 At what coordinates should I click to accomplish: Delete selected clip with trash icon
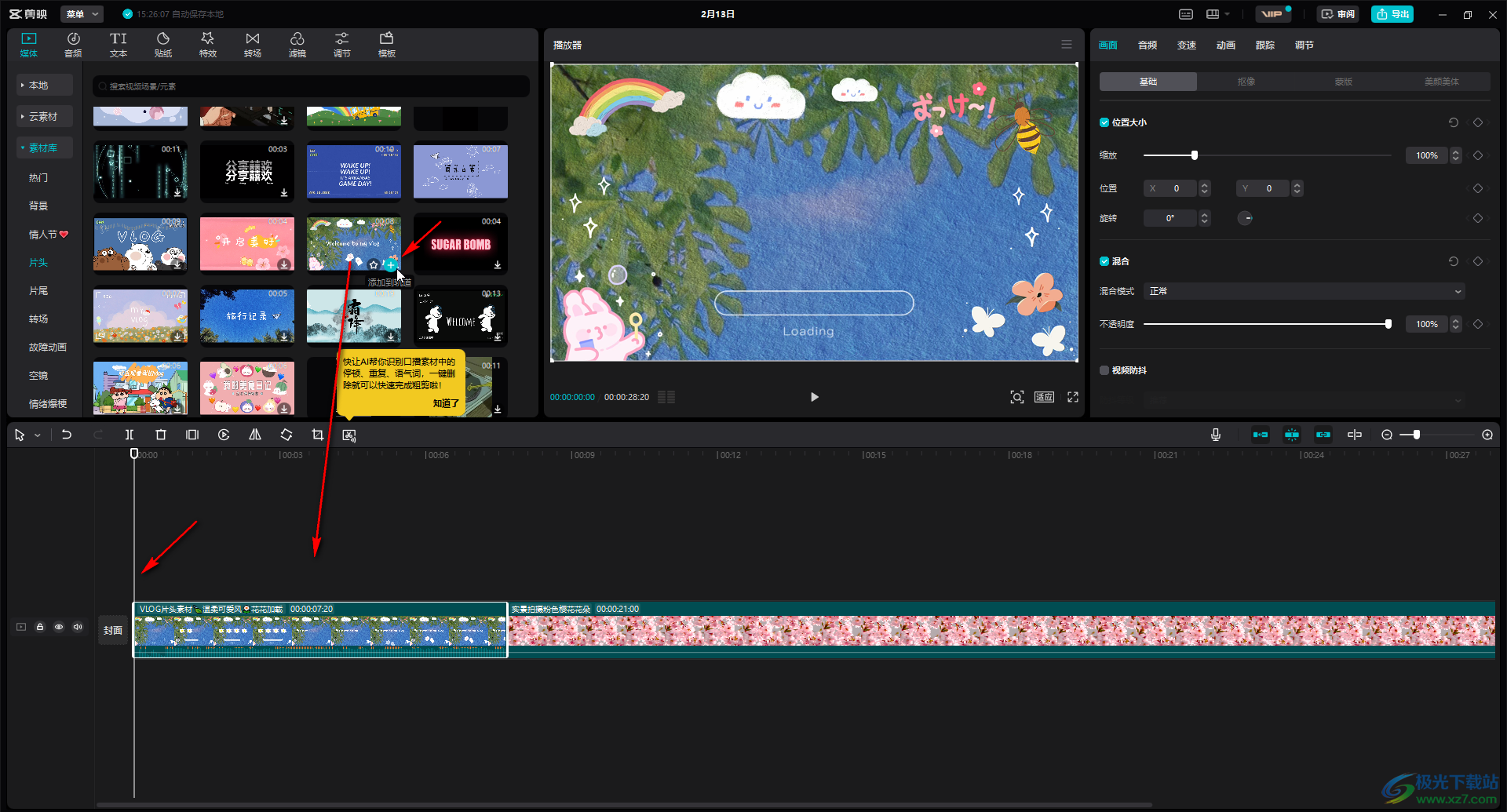coord(161,435)
